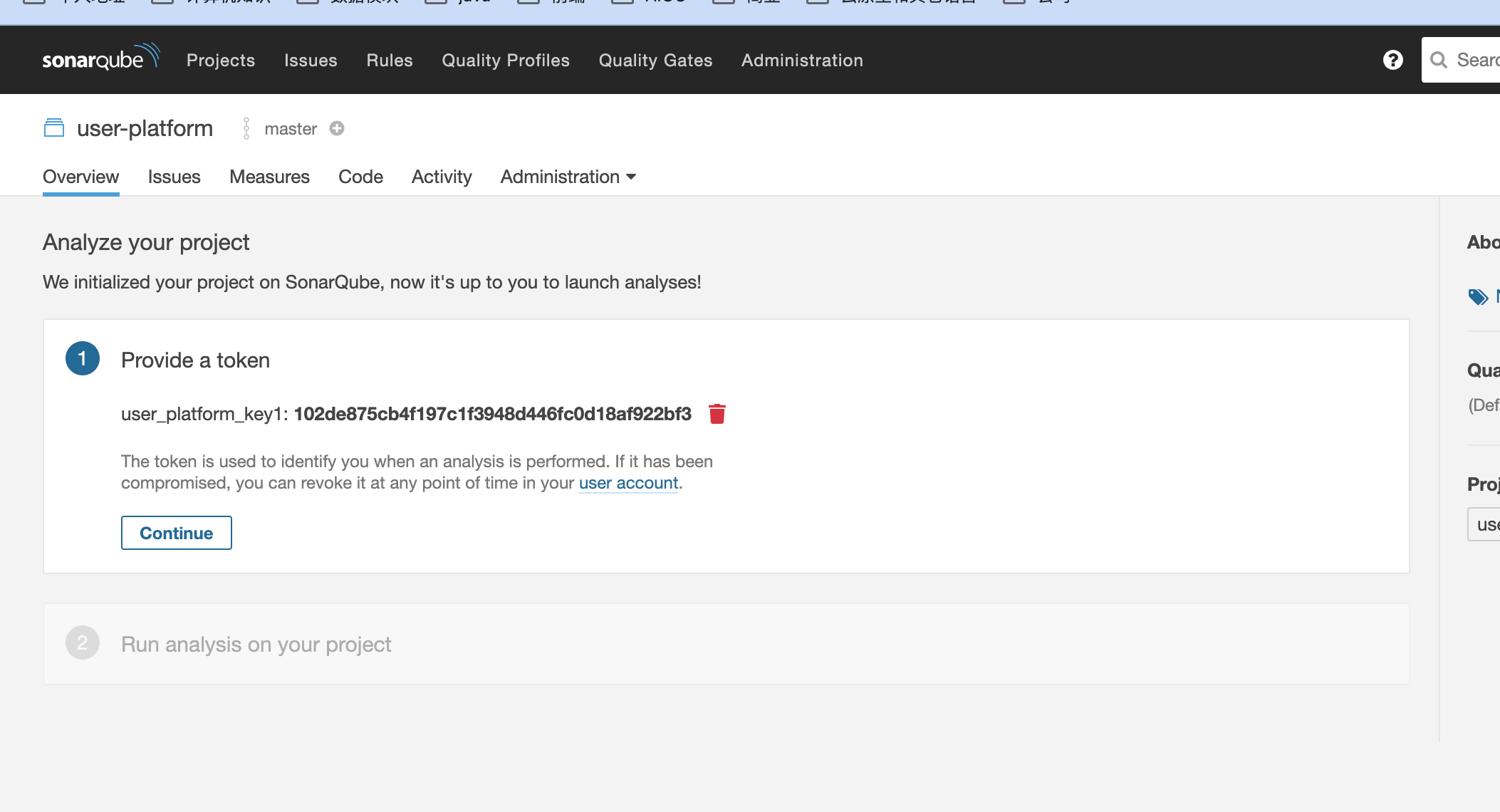Switch to the Activity tab

pos(442,177)
